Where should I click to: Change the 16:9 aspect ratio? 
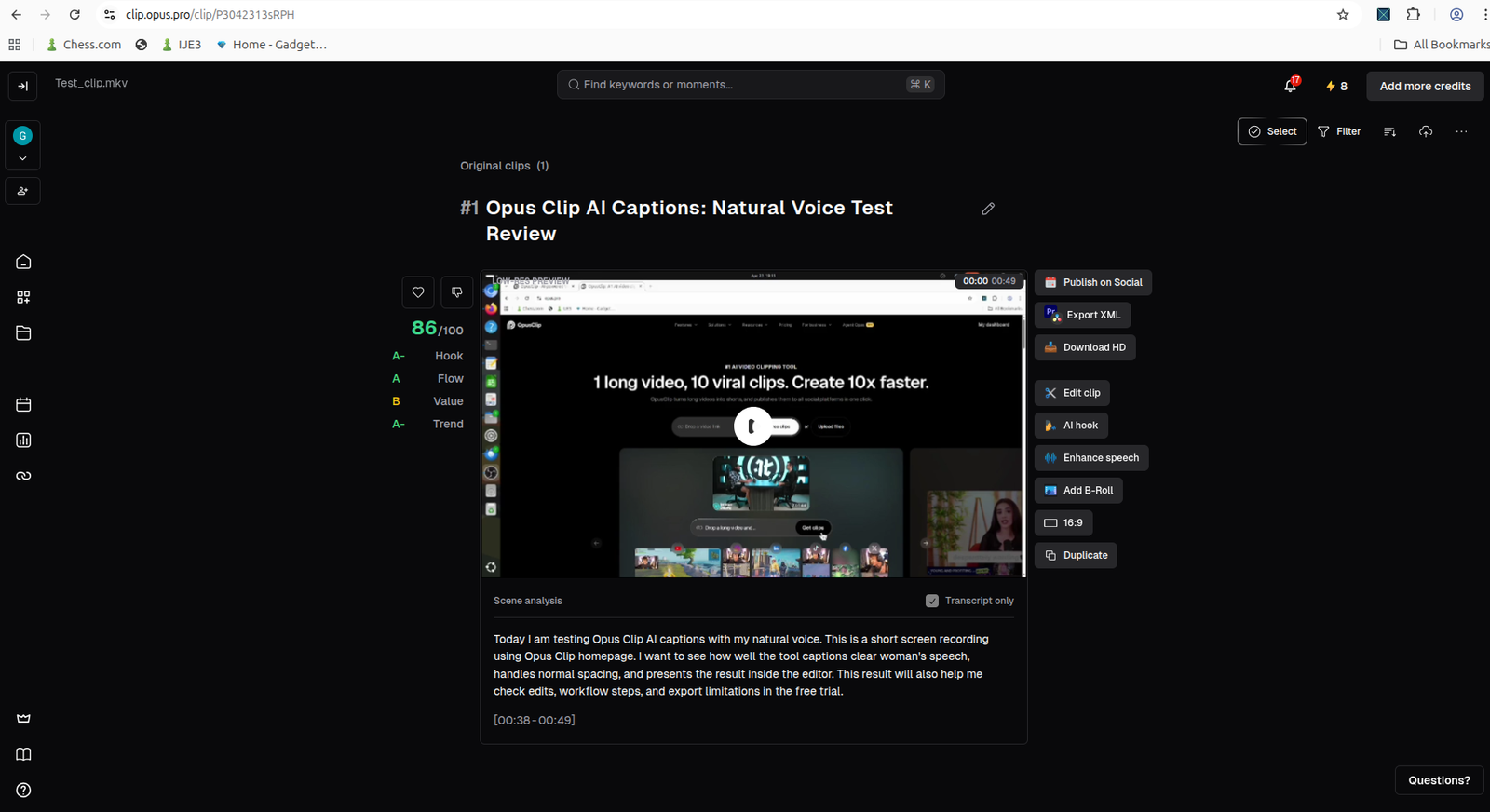point(1063,523)
